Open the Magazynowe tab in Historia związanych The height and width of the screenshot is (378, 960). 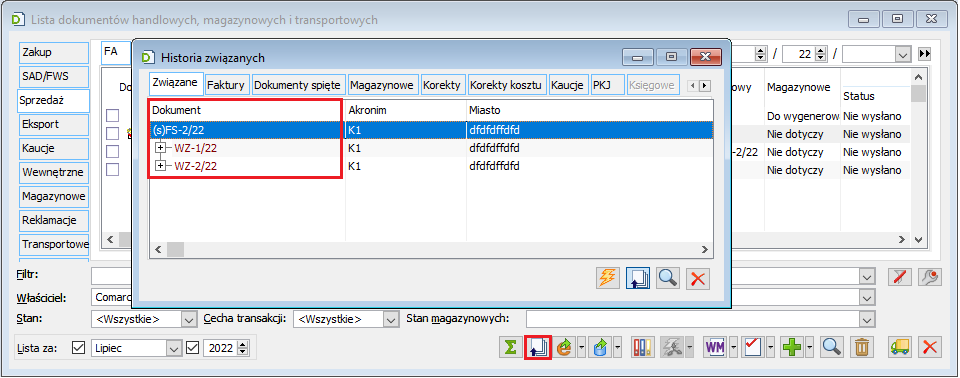tap(383, 85)
